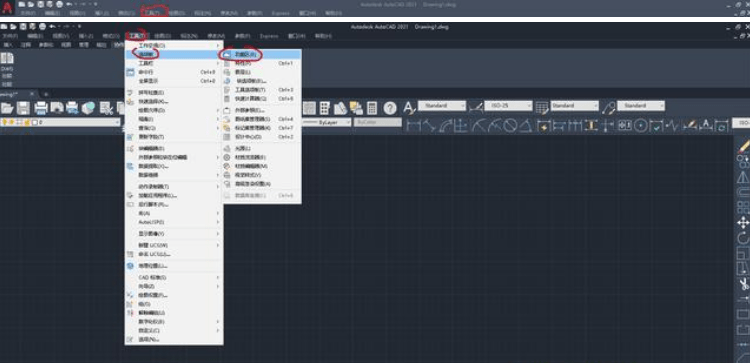Image resolution: width=750 pixels, height=363 pixels.
Task: Choose the Properties item with Ctrl+1 shortcut
Action: 262,63
